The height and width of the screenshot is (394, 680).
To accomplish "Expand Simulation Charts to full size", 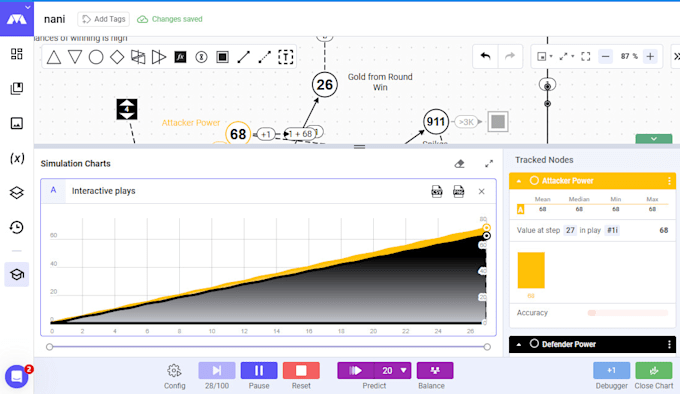I will pos(489,164).
